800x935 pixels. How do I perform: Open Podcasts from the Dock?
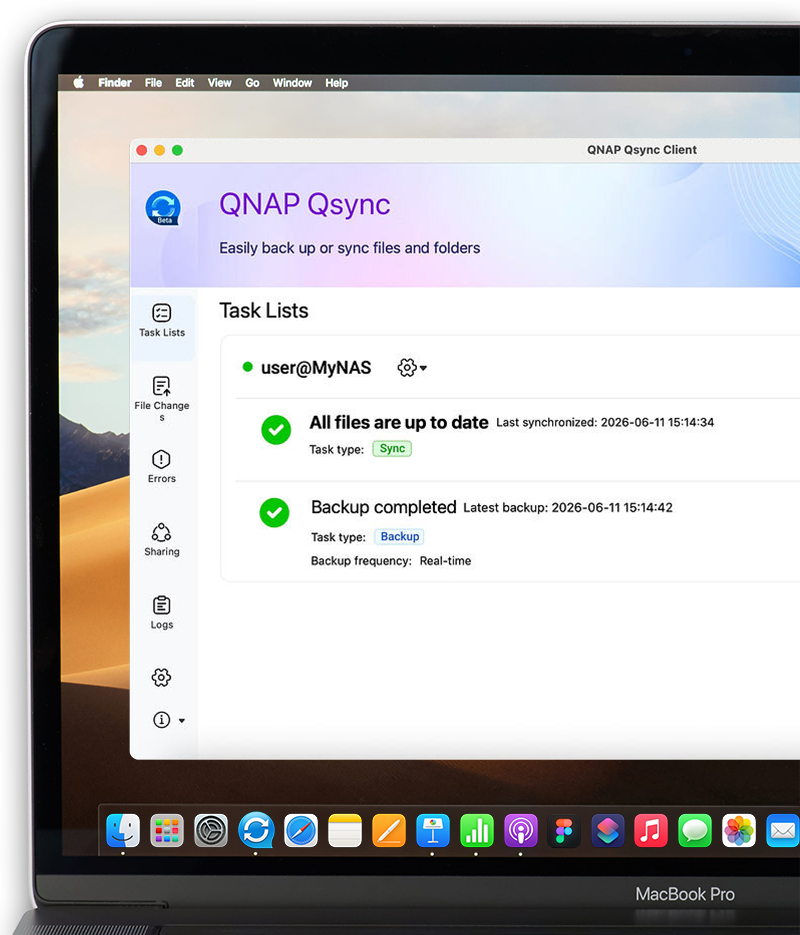pyautogui.click(x=521, y=830)
